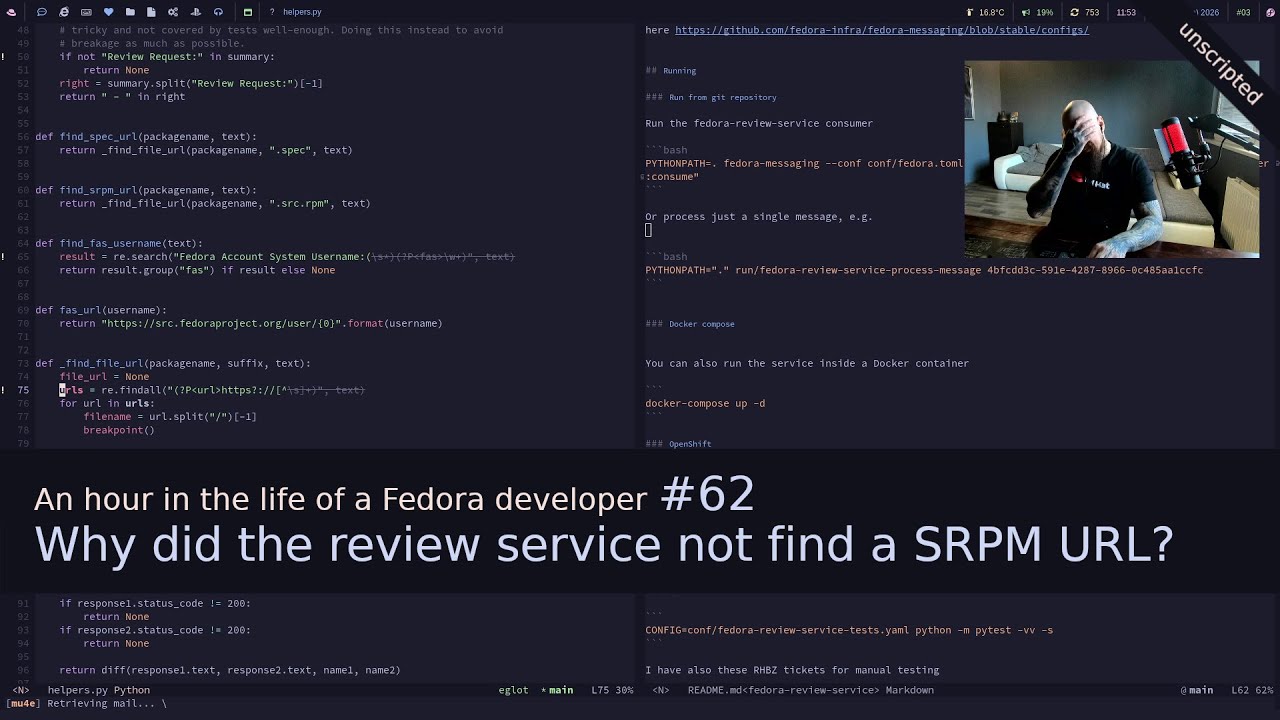
Task: Click the 'CONFIG=conf/fedora-review-service-tests.yaml' command line
Action: (x=849, y=630)
